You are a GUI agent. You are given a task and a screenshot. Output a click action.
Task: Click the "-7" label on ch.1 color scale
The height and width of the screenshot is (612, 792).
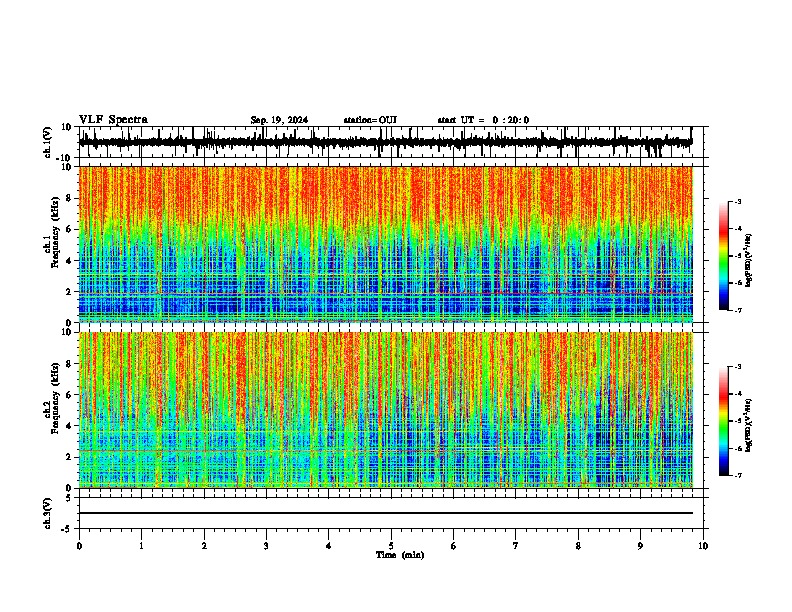click(738, 310)
